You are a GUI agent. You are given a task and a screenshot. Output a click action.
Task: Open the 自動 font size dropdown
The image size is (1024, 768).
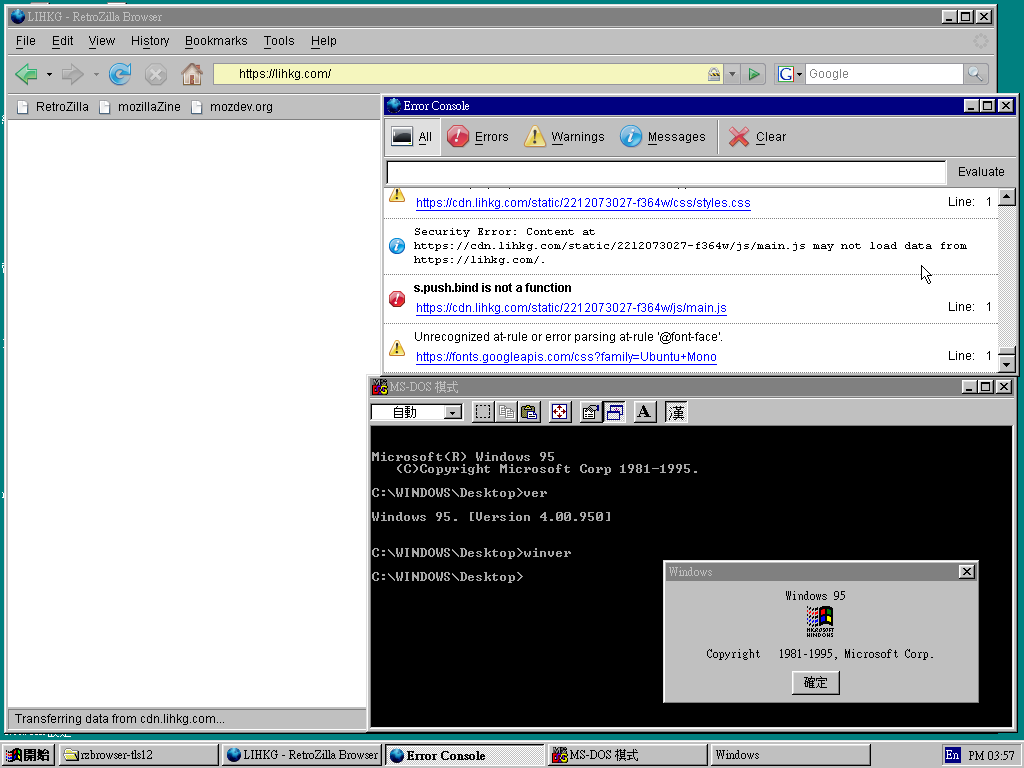(452, 412)
